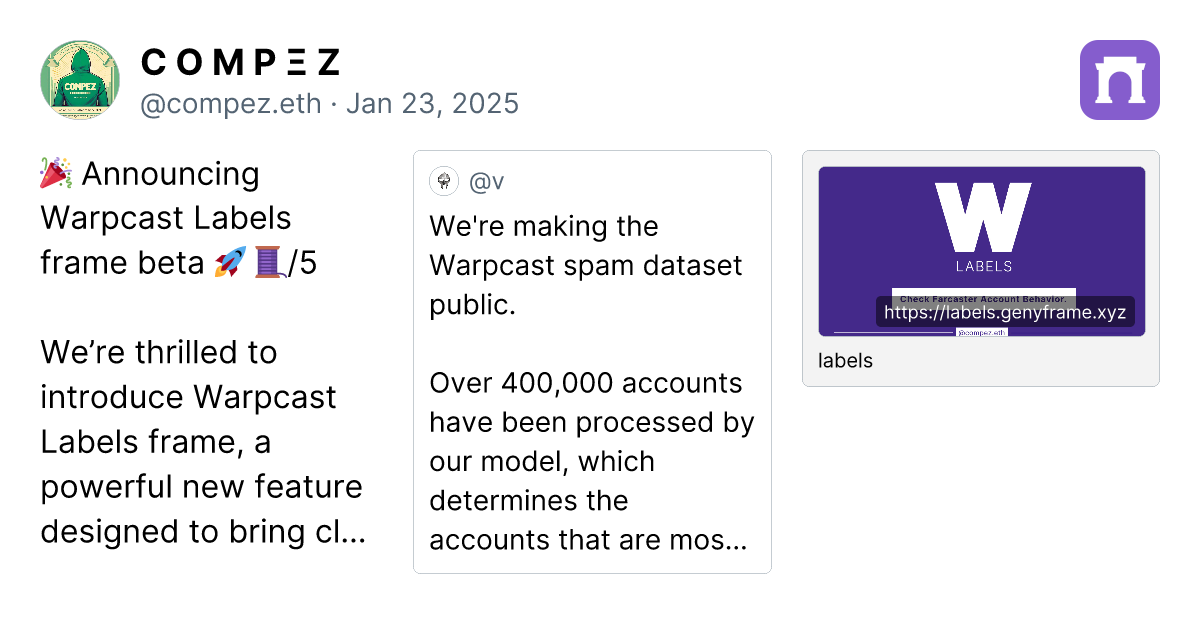The image size is (1200, 630).
Task: Click the Jan 23, 2025 timestamp
Action: click(432, 103)
